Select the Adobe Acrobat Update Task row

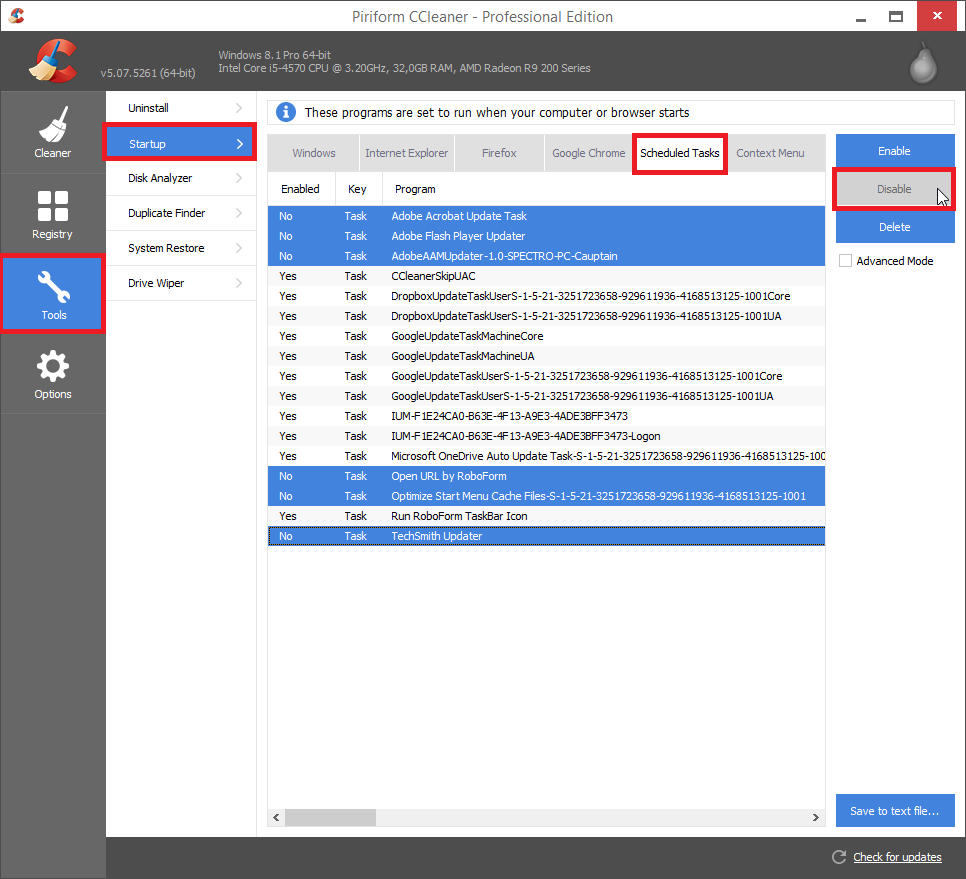tap(546, 216)
